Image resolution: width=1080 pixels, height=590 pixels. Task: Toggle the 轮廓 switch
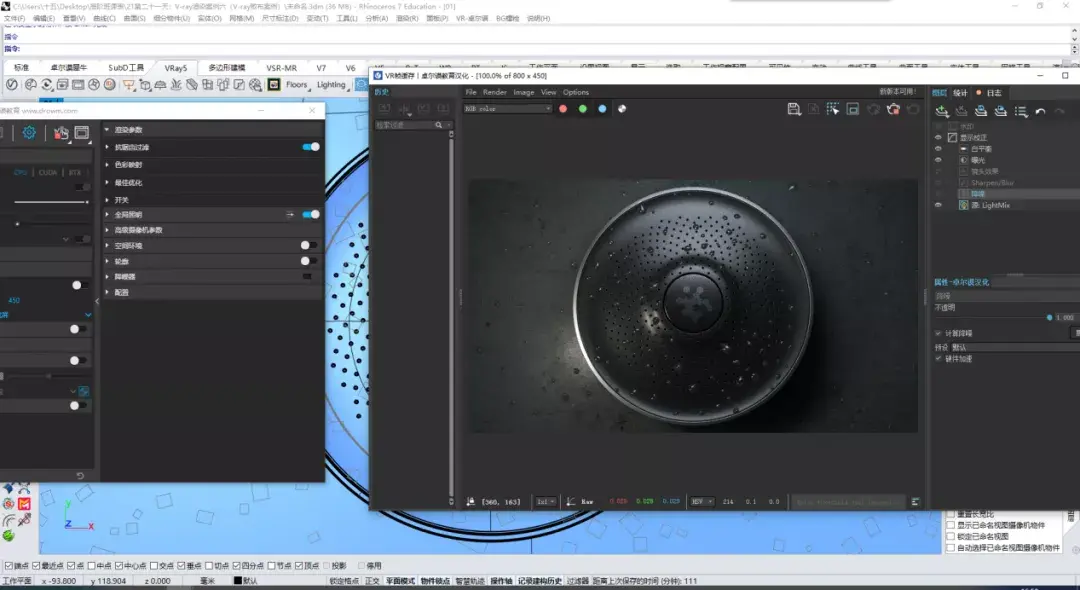[x=309, y=261]
